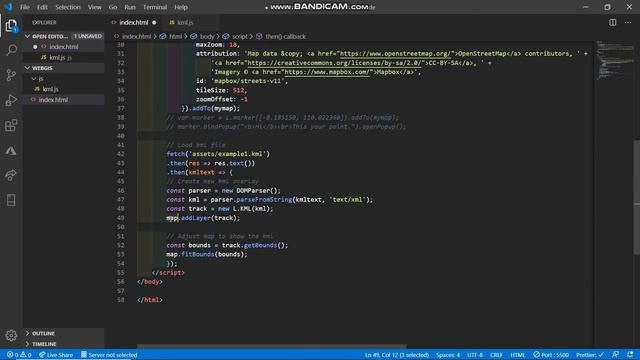Open index.html in the WEBGIS folder
The width and height of the screenshot is (640, 360).
tap(64, 100)
